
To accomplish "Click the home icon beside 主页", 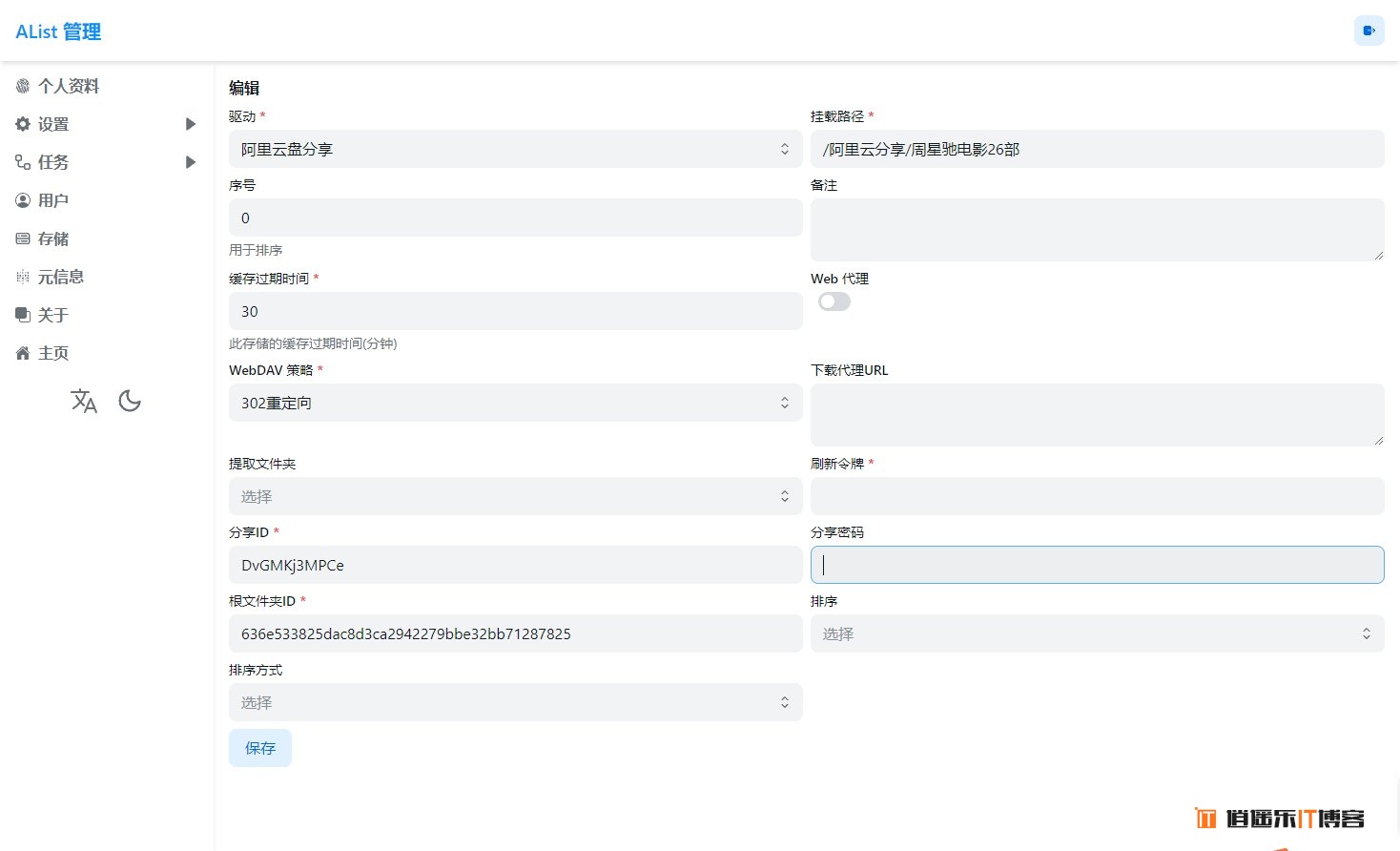I will (23, 353).
